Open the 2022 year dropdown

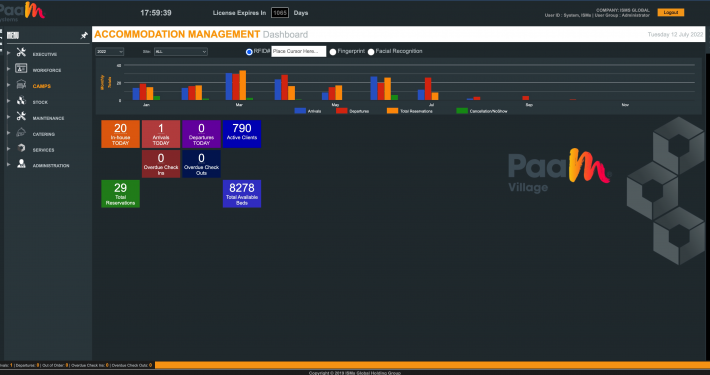[x=110, y=52]
